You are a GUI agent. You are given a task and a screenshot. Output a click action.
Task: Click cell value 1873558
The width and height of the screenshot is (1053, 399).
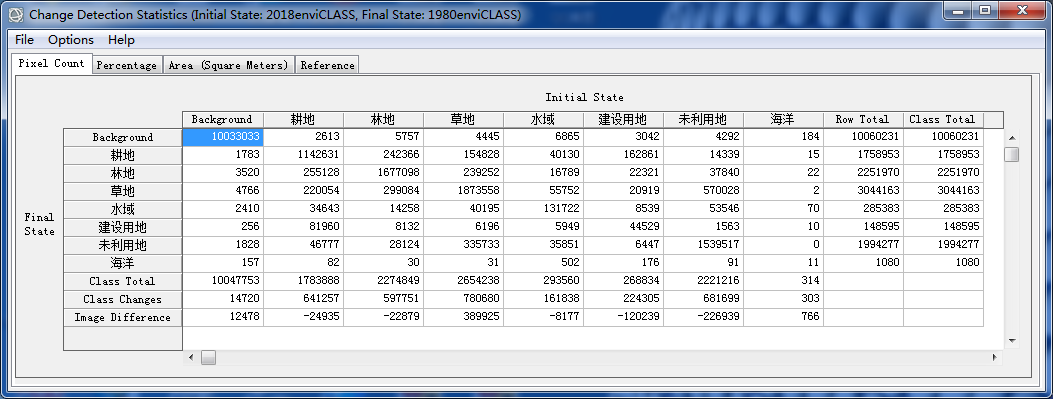(x=463, y=191)
